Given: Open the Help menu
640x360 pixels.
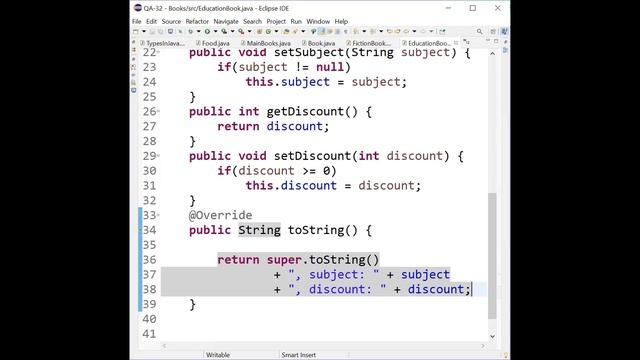Looking at the screenshot, I should pos(341,21).
